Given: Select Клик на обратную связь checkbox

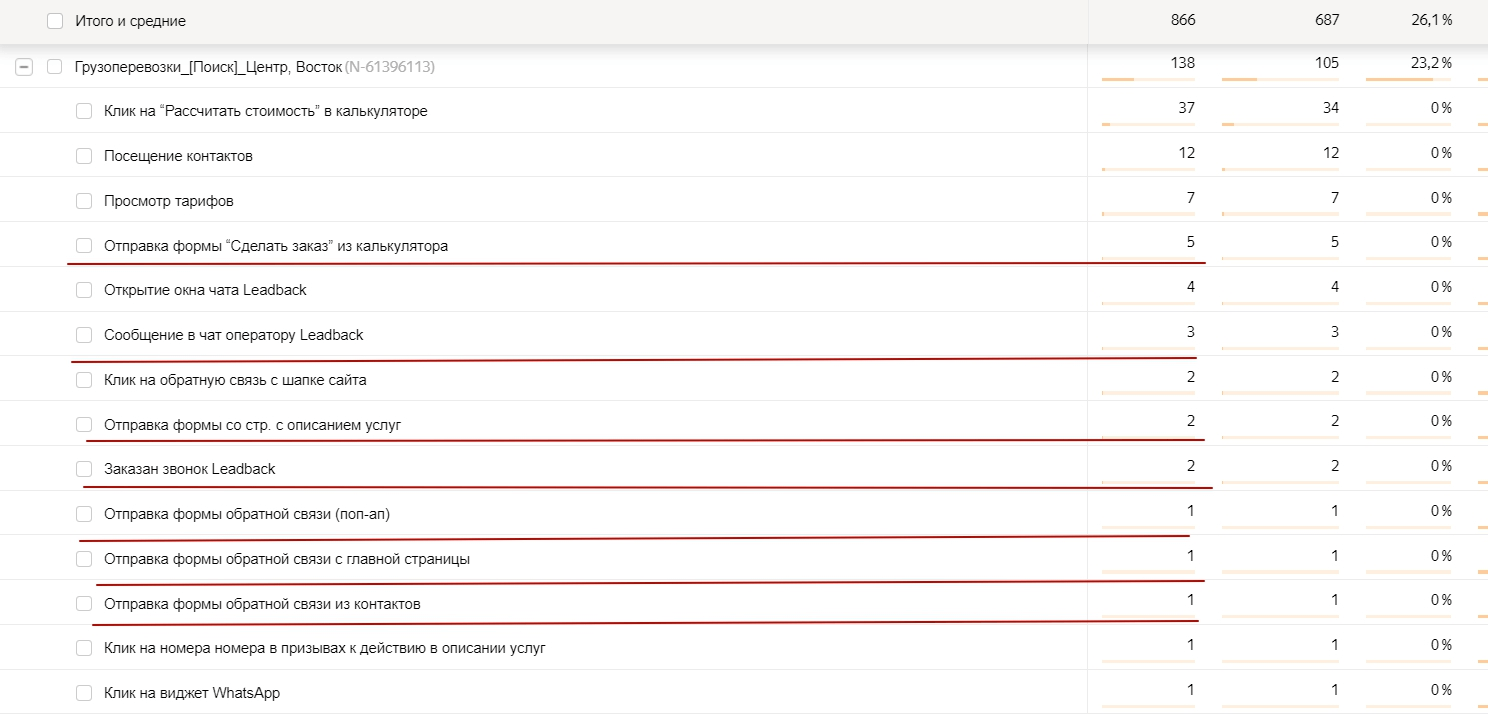Looking at the screenshot, I should [84, 380].
